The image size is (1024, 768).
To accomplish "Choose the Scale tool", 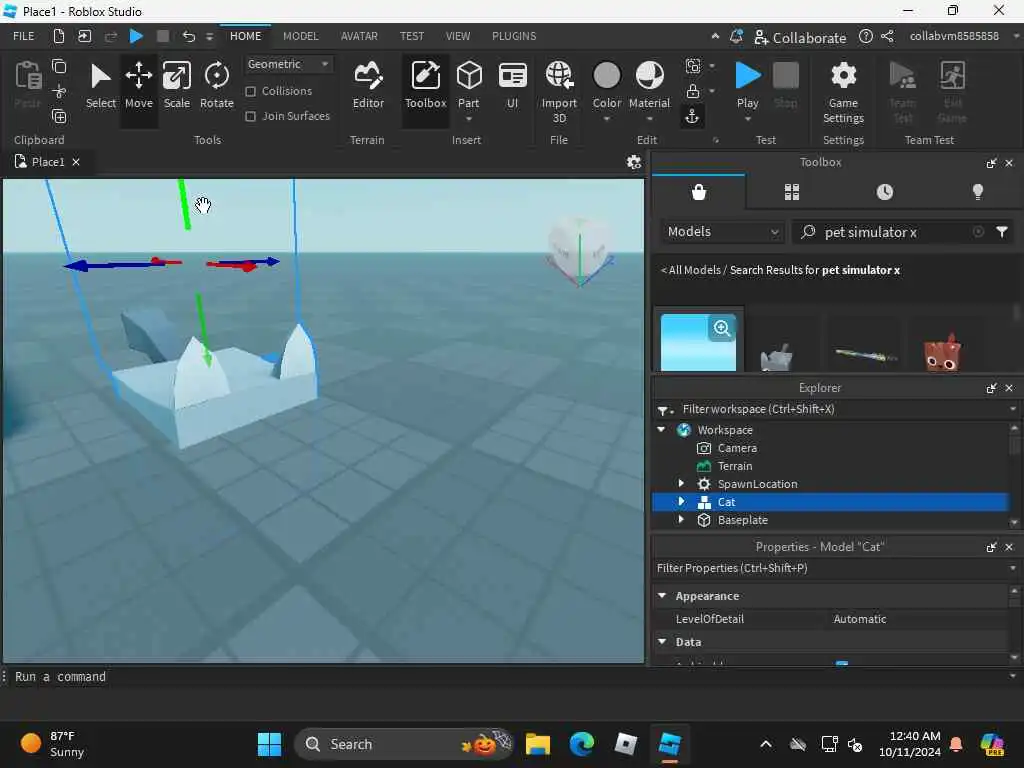I will (176, 85).
